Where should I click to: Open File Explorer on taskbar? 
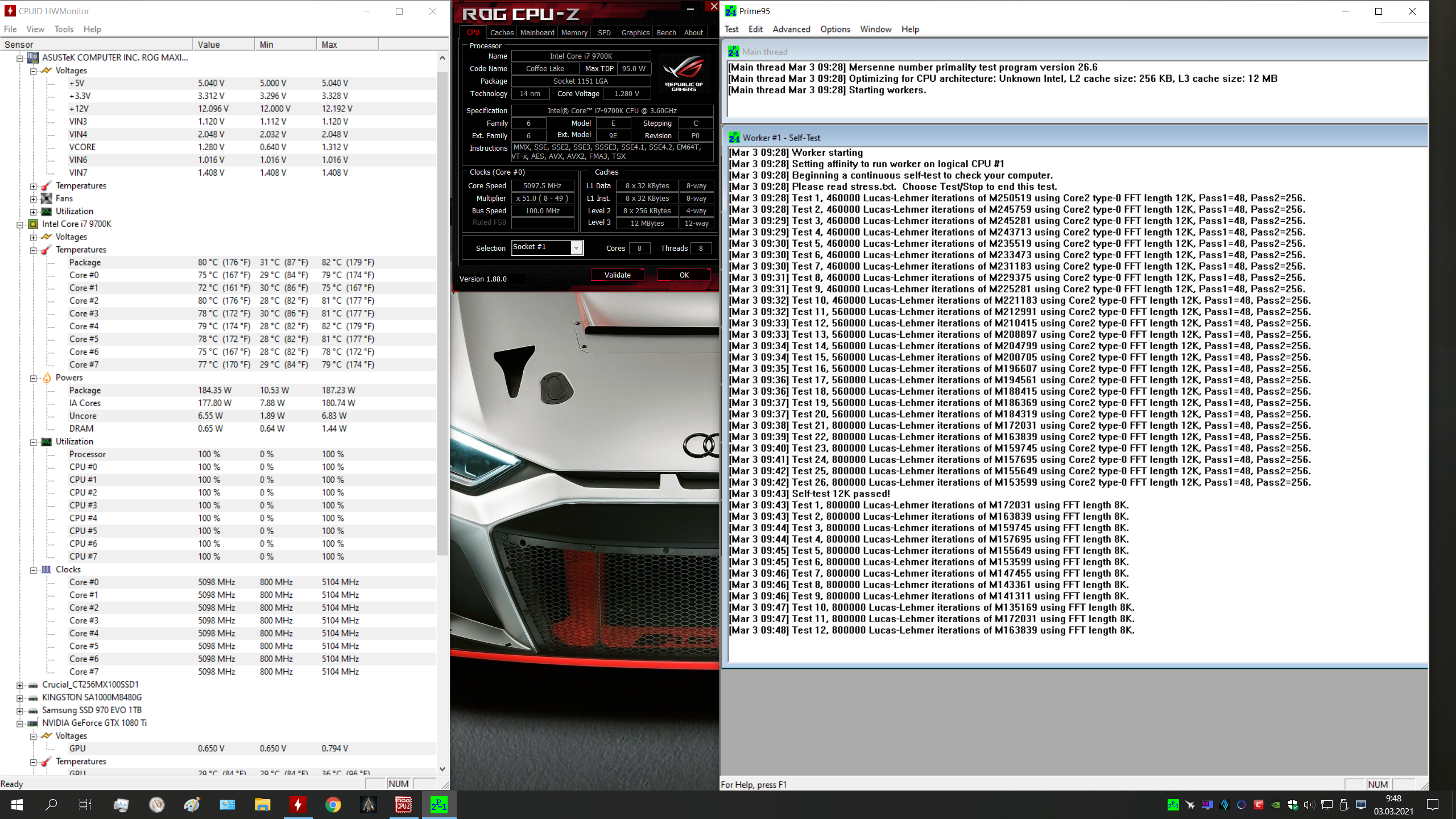coord(262,804)
